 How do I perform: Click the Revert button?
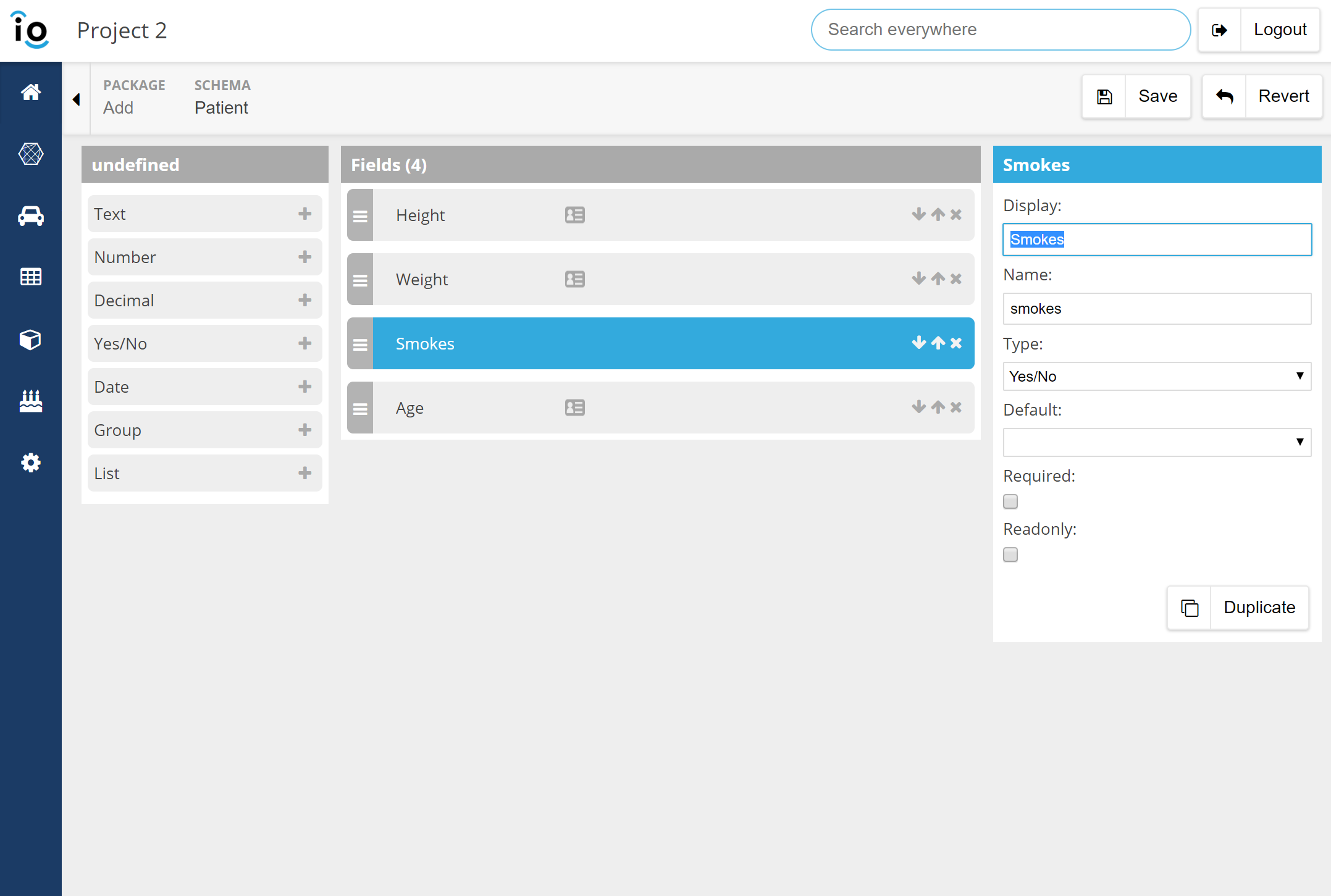(1262, 96)
